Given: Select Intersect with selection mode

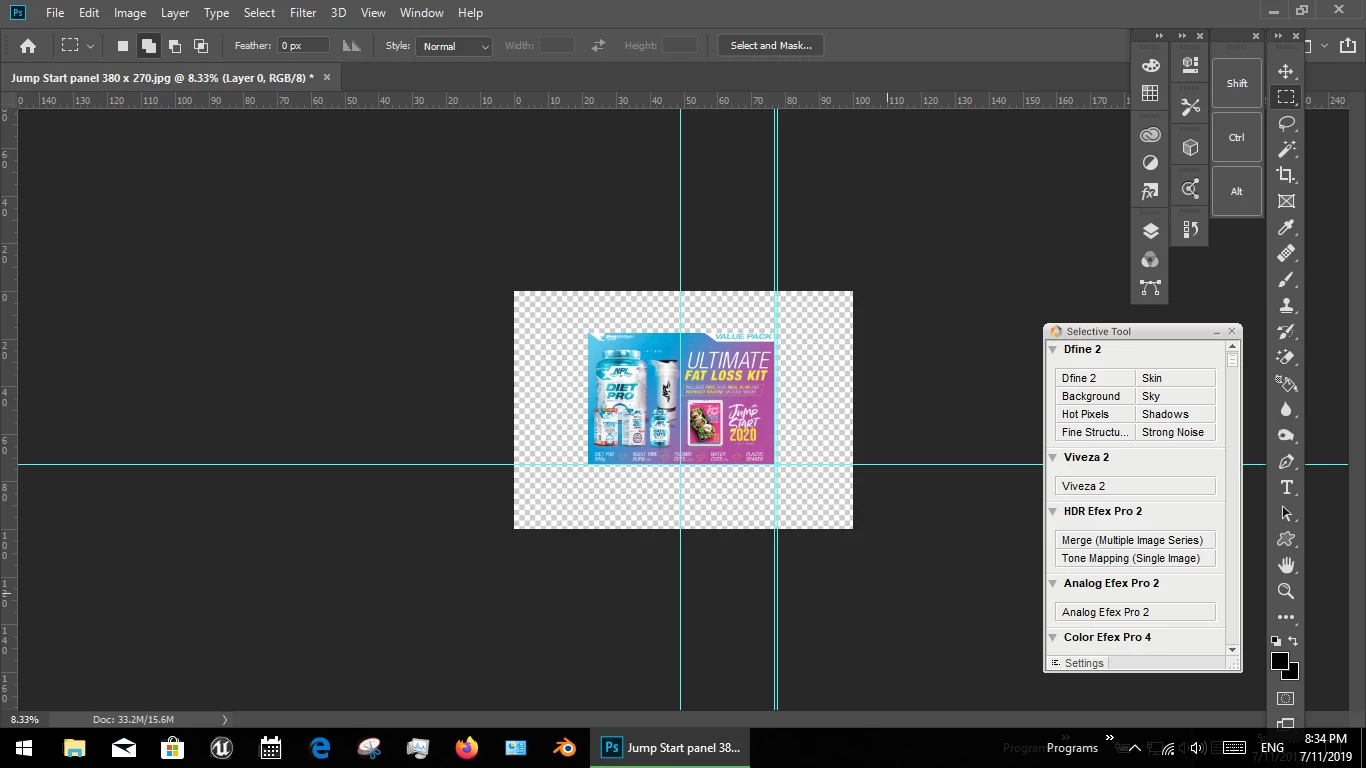Looking at the screenshot, I should 201,46.
